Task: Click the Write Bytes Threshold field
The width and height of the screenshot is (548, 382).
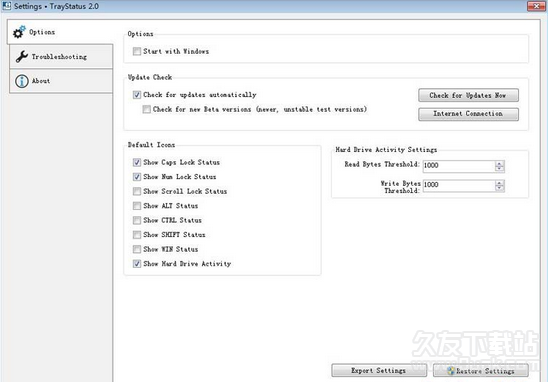Action: 459,185
